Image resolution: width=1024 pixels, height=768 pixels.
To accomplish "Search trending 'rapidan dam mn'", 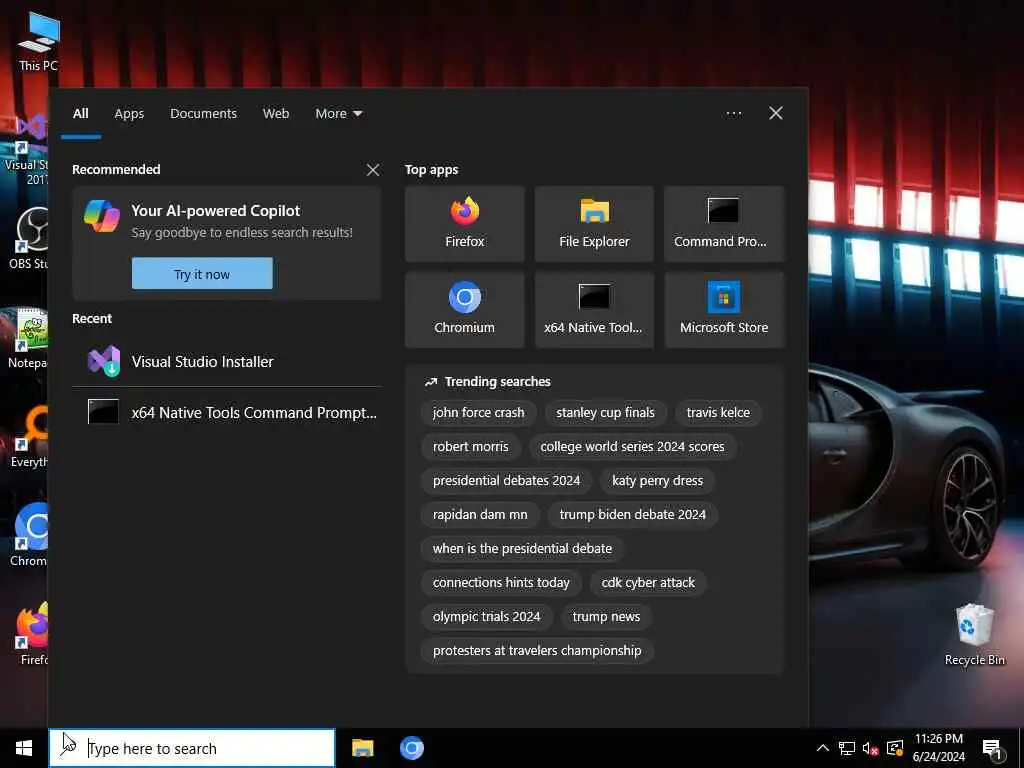I will tap(480, 515).
